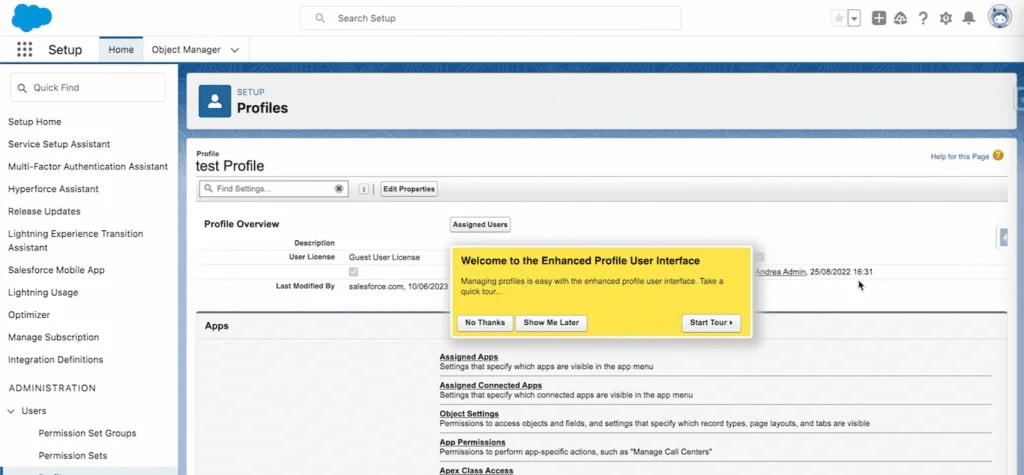Open the Help question mark icon
The image size is (1024, 475).
coord(923,18)
